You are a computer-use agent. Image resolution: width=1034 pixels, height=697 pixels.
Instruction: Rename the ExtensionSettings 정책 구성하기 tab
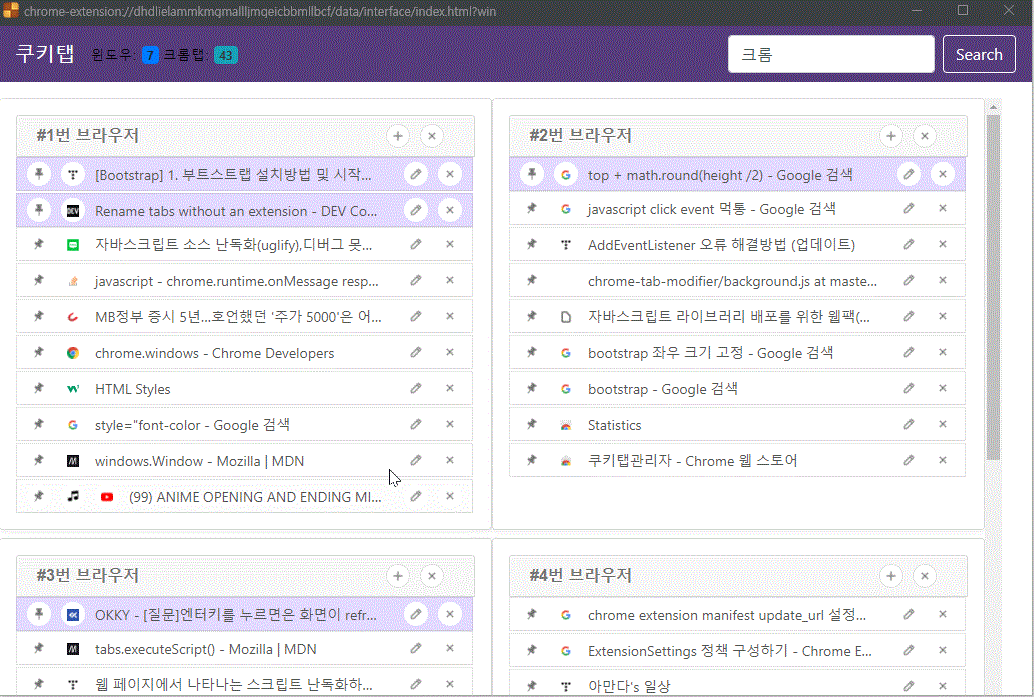pos(909,650)
